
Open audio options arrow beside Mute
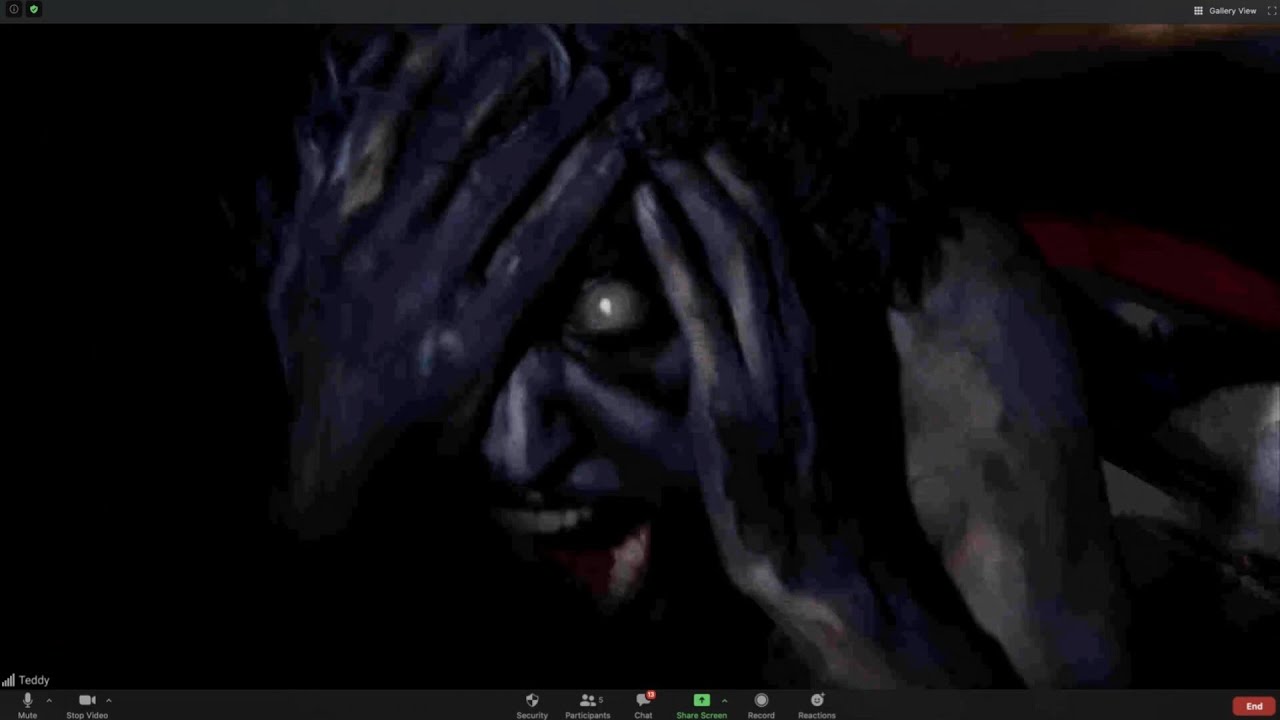pos(48,700)
